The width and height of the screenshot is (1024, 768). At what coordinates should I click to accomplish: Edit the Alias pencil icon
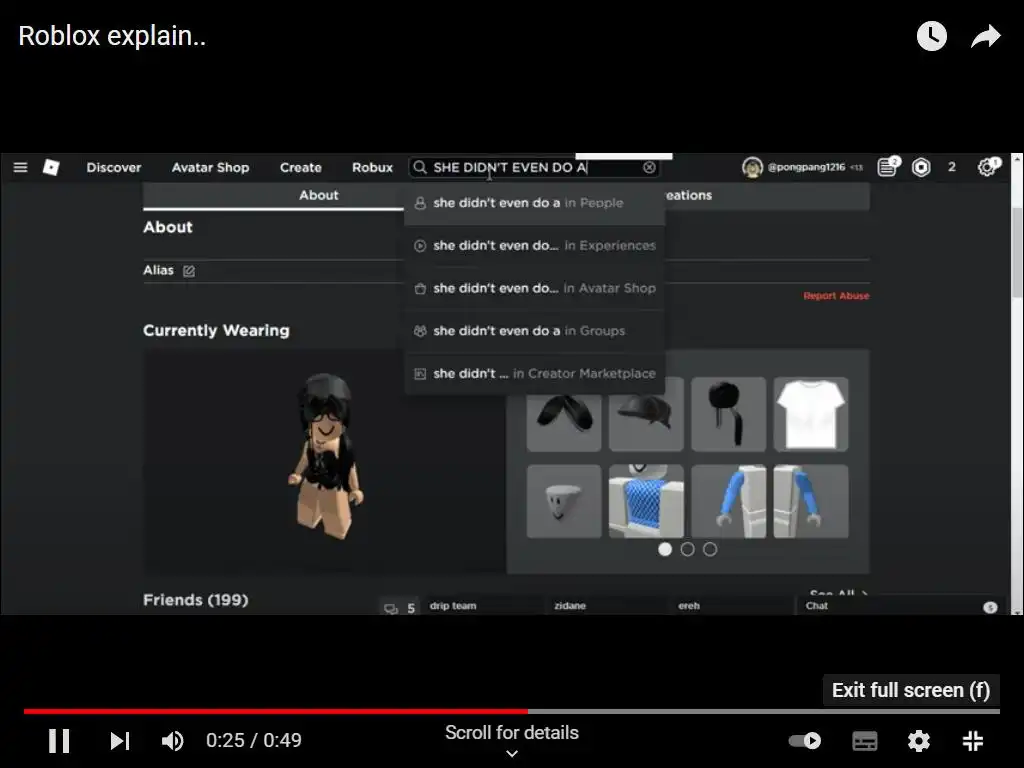point(189,270)
